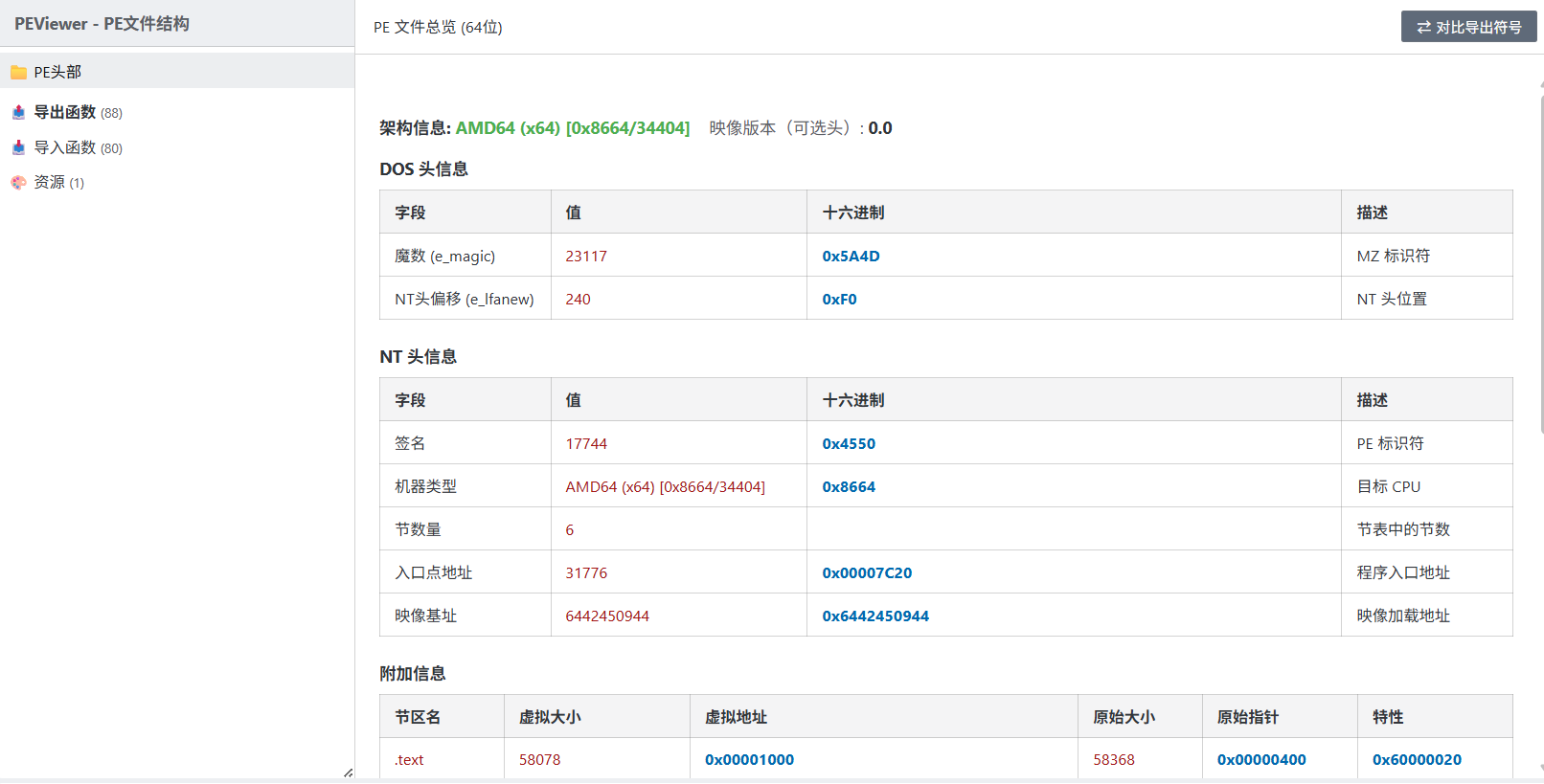This screenshot has height=784, width=1544.
Task: Click the value 240
Action: click(x=578, y=299)
